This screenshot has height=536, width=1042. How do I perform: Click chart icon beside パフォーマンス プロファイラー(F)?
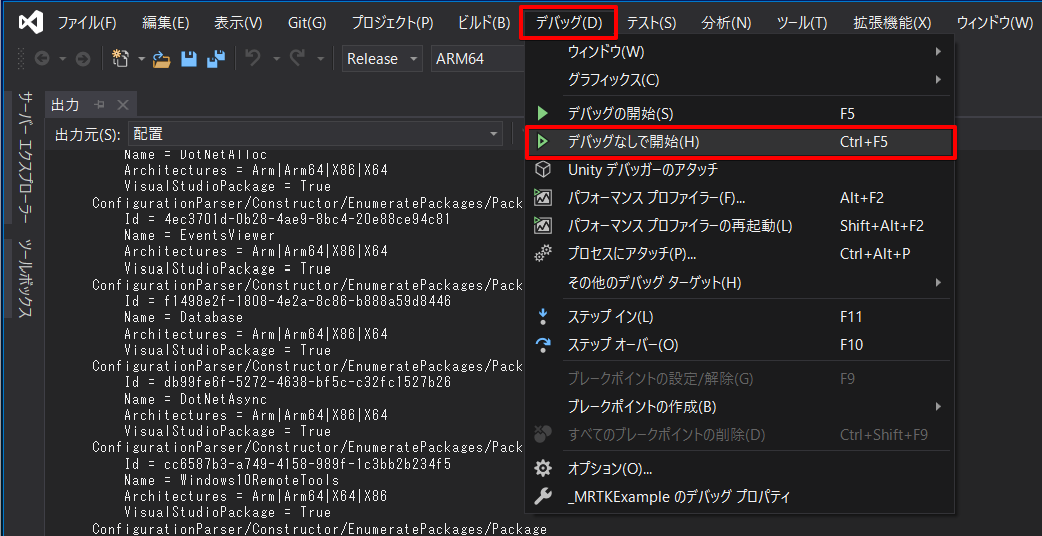click(x=543, y=198)
